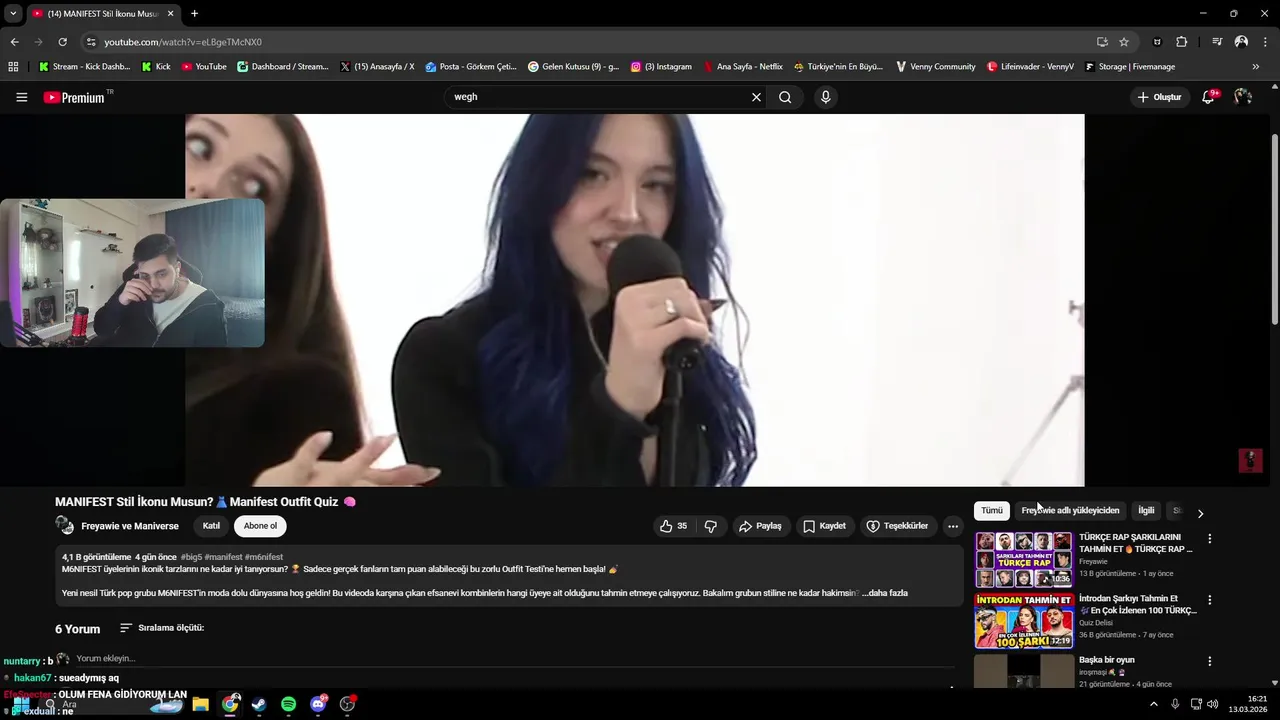Open more actions menu under the video
This screenshot has width=1280, height=720.
953,526
